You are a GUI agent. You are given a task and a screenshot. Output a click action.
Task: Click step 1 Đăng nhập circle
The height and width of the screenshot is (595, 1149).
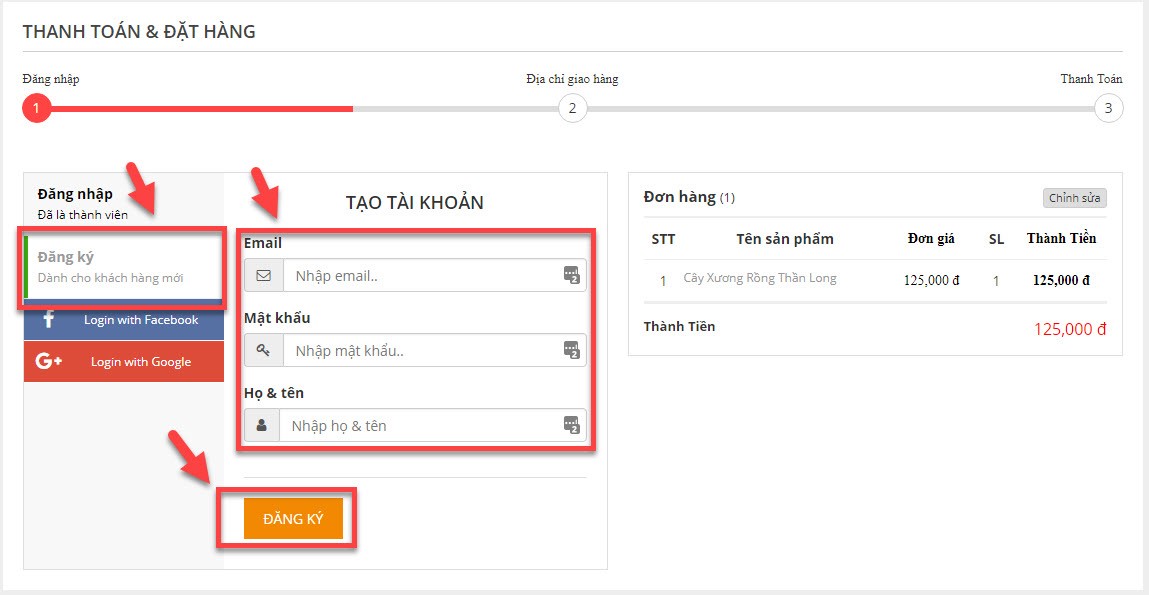click(x=36, y=109)
